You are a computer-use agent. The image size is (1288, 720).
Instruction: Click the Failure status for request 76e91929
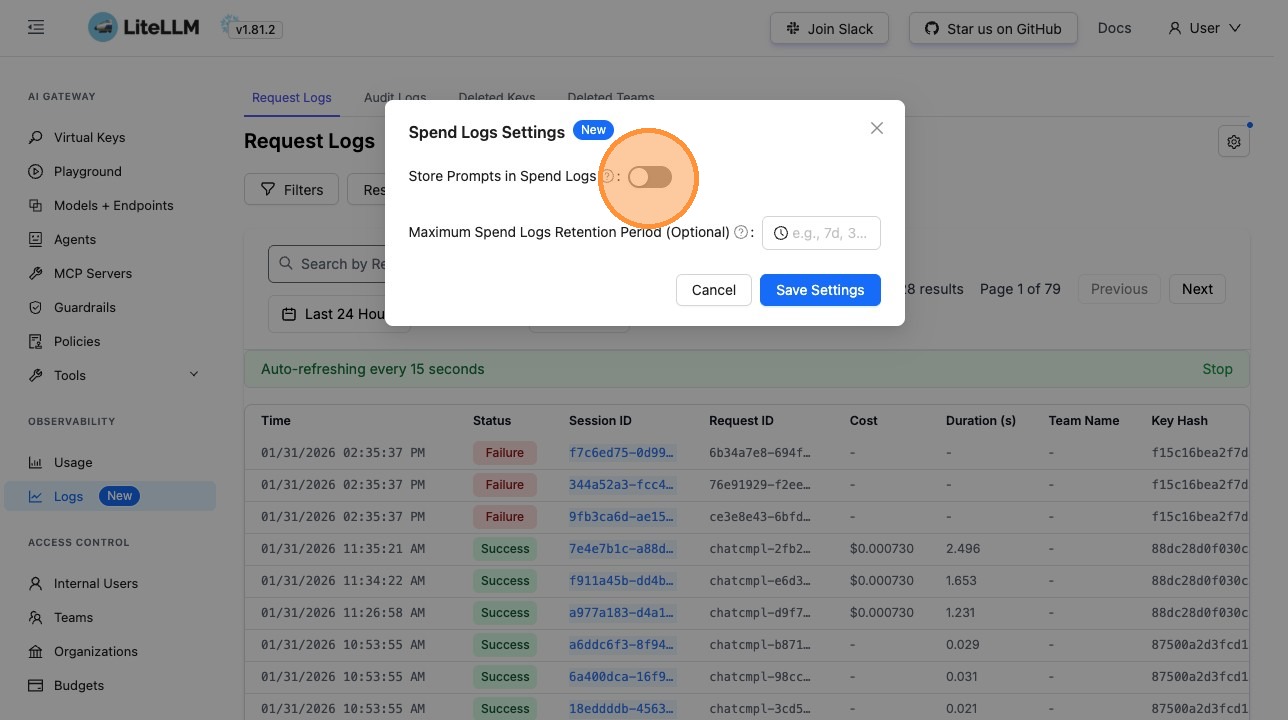coord(505,485)
